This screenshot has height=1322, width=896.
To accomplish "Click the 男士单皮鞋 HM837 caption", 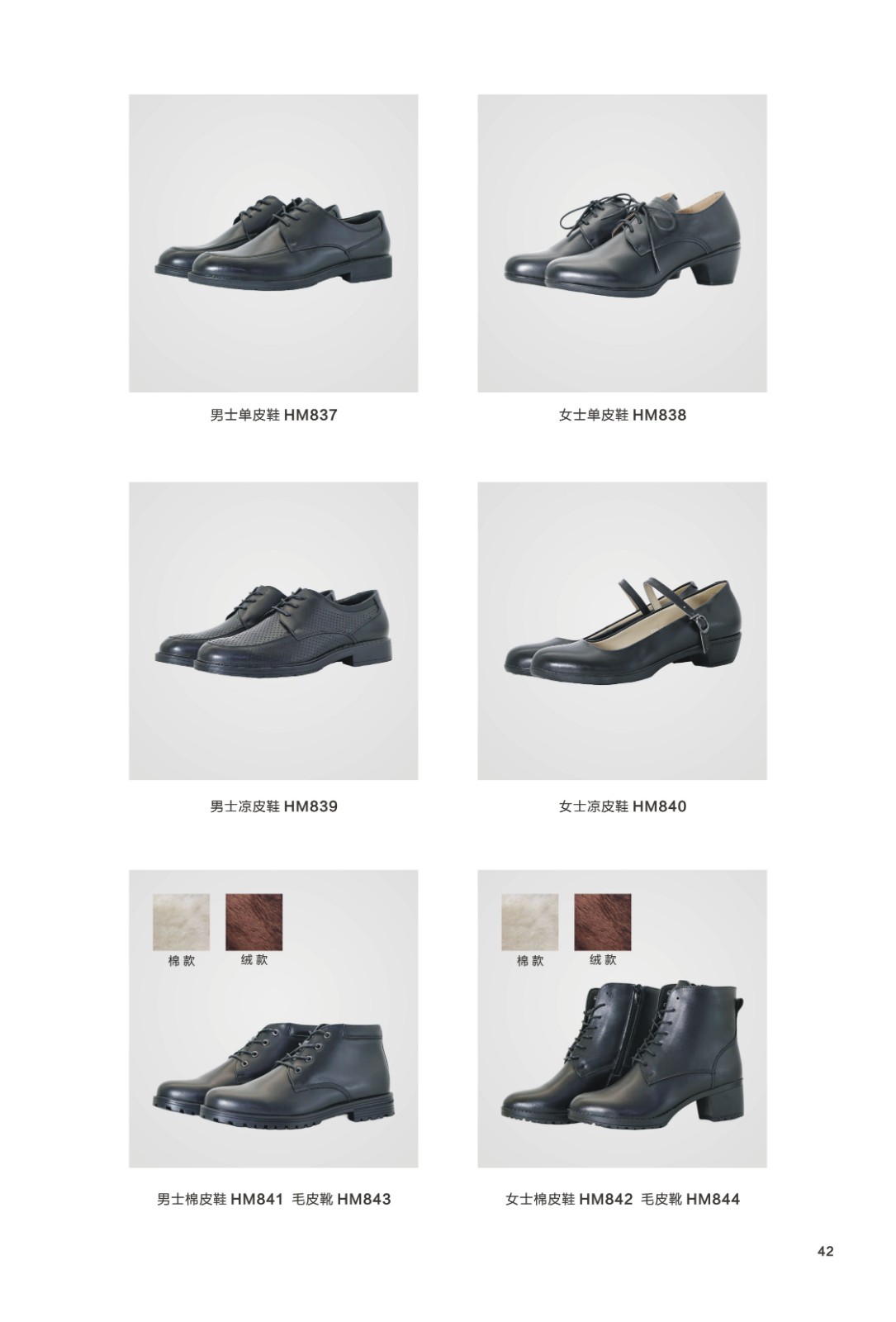I will pyautogui.click(x=273, y=415).
